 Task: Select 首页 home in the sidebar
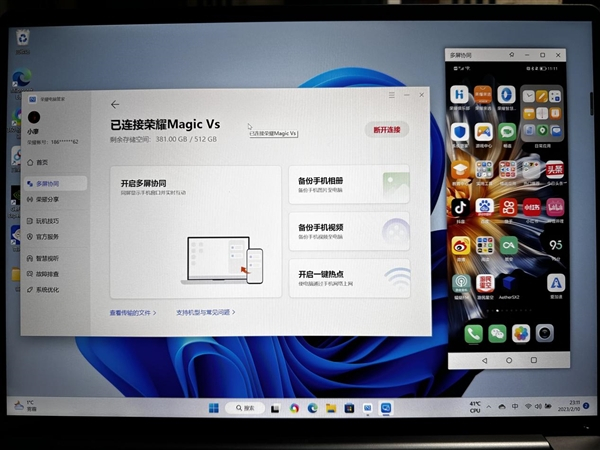coord(38,163)
